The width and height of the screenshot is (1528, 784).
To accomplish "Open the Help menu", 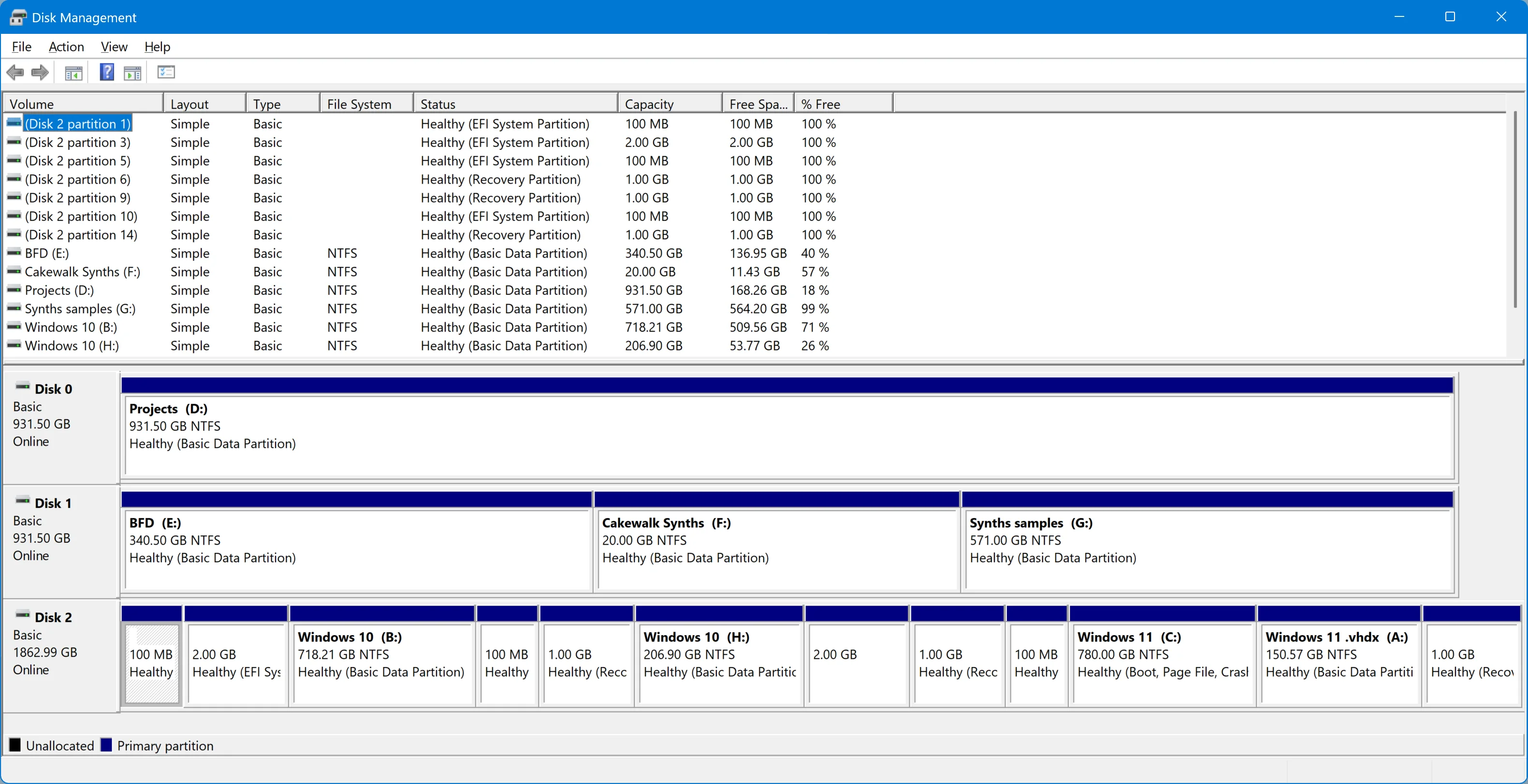I will coord(157,46).
